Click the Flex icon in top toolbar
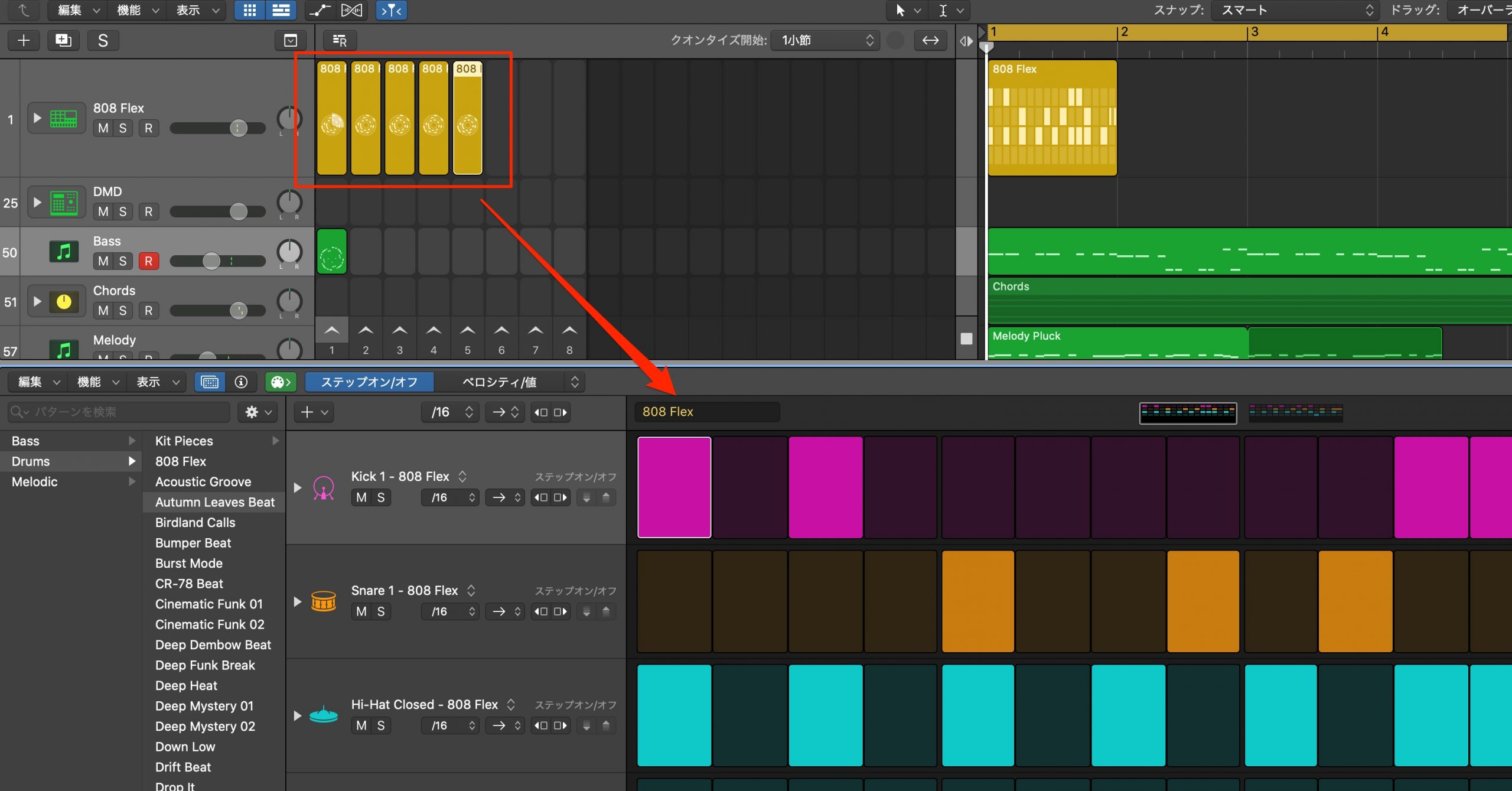Image resolution: width=1512 pixels, height=791 pixels. pyautogui.click(x=352, y=10)
